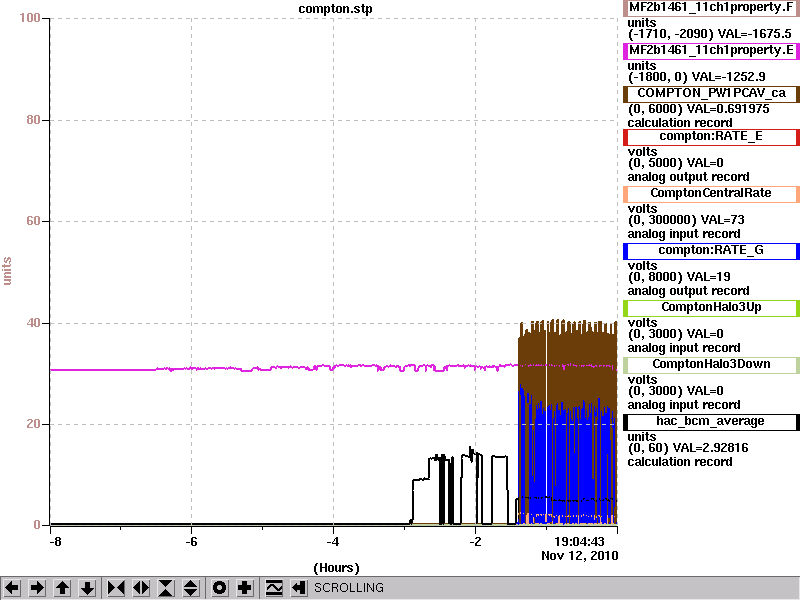This screenshot has height=600, width=800.
Task: Click the circle auto-scale icon
Action: [219, 588]
